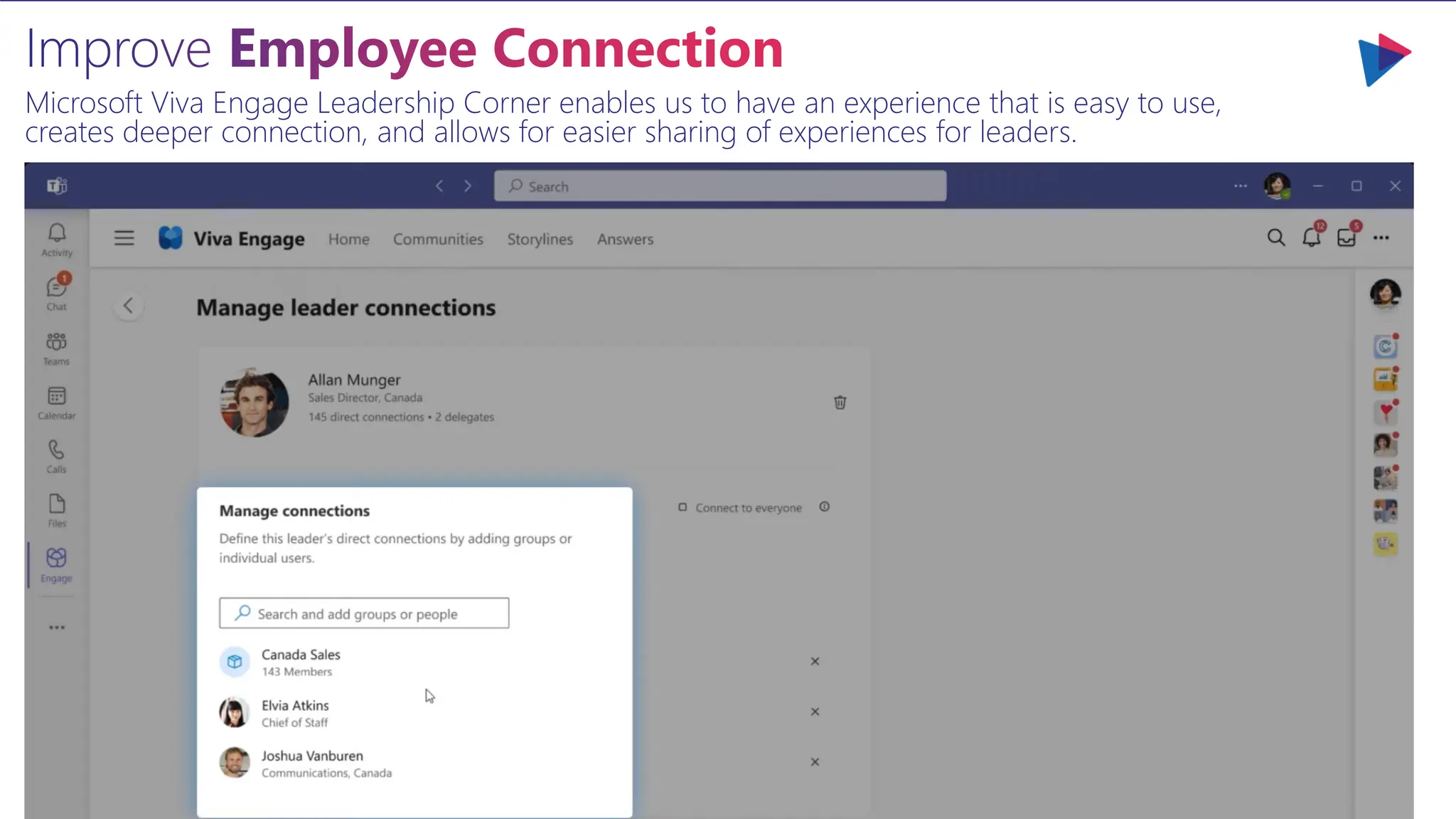The image size is (1456, 819).
Task: Open the Activity bell in Teams sidebar
Action: [57, 240]
